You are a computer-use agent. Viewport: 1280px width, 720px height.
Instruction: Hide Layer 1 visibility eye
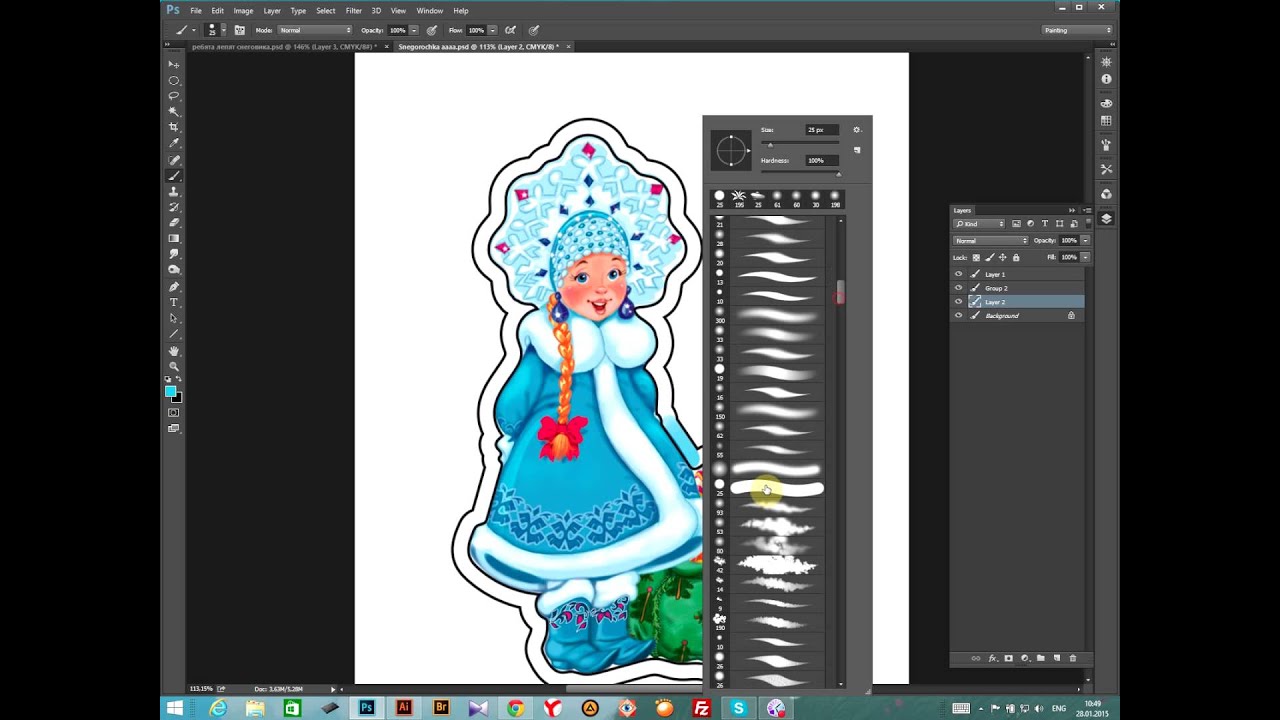point(958,274)
